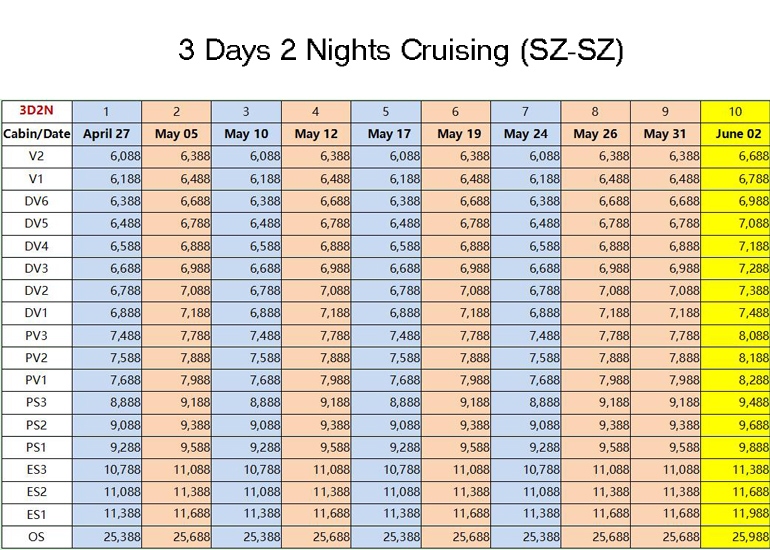
Task: Select the DV4 price under May 19
Action: [x=456, y=246]
